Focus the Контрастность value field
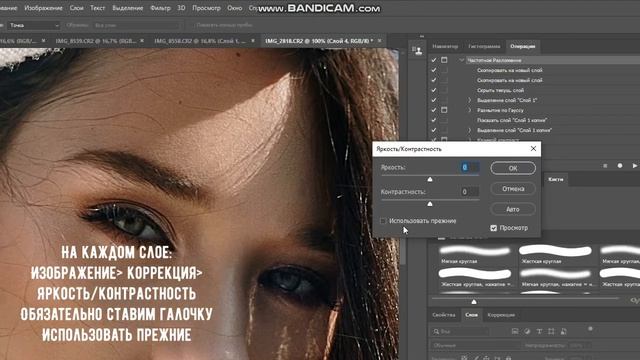 (469, 192)
